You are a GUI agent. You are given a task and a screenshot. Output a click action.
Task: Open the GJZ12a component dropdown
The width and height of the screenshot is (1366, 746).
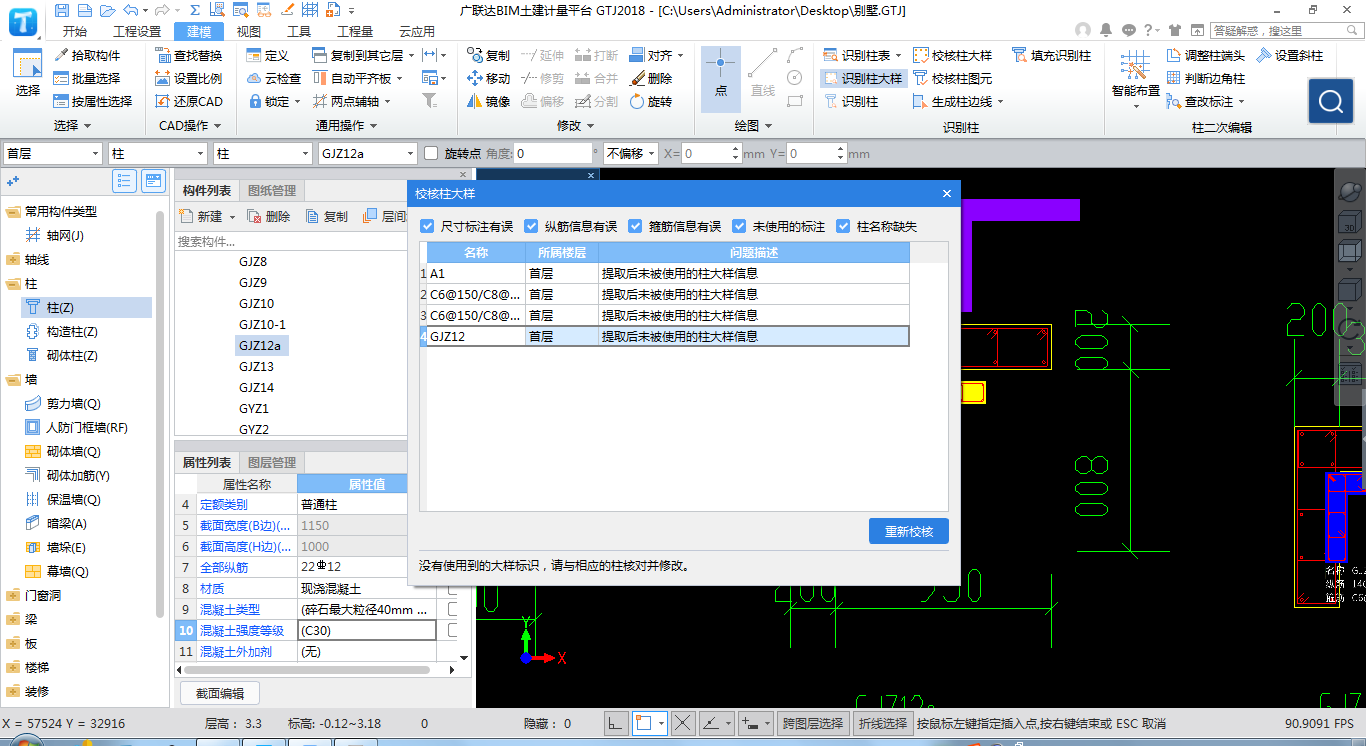367,154
